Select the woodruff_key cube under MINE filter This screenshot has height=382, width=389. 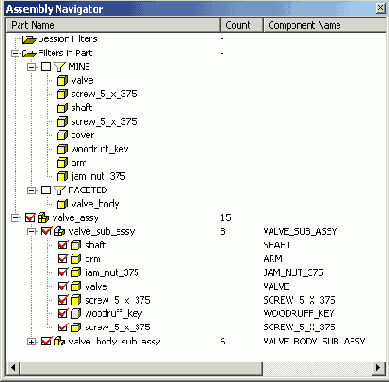(62, 149)
